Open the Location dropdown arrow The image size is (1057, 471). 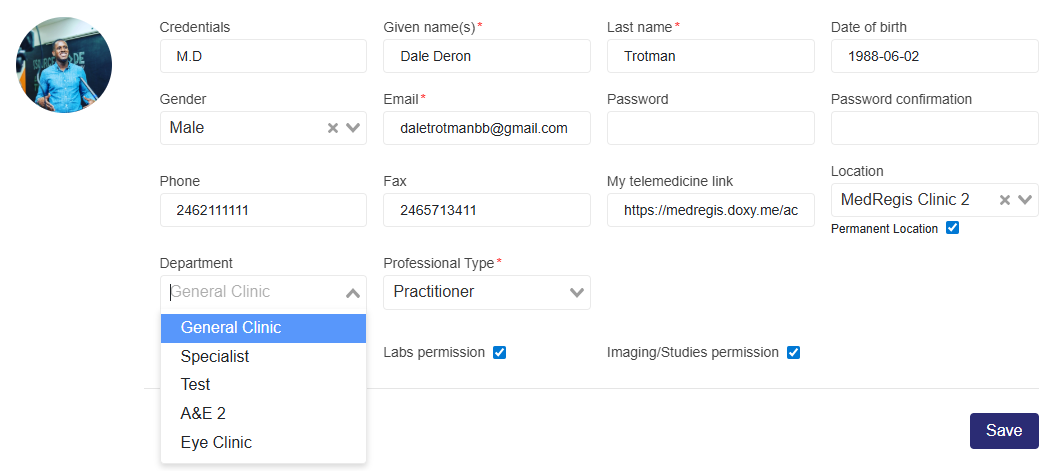[1025, 200]
